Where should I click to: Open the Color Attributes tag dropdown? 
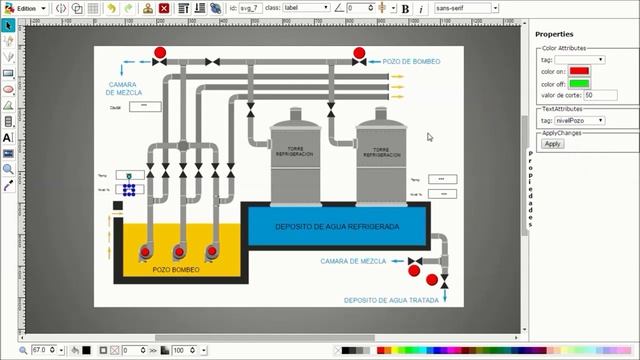pos(580,60)
